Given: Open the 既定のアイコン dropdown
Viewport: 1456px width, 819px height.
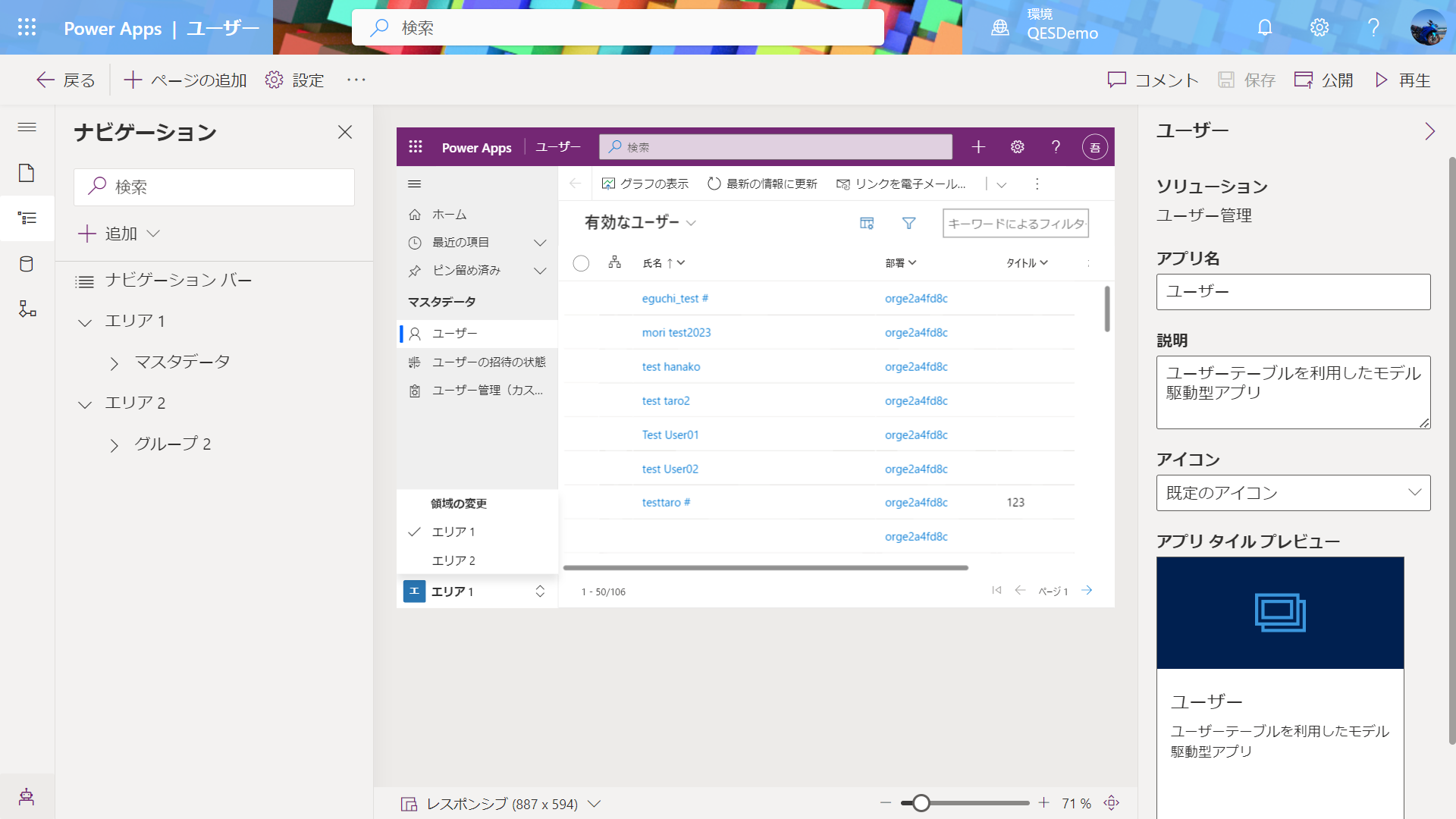Looking at the screenshot, I should [1293, 493].
